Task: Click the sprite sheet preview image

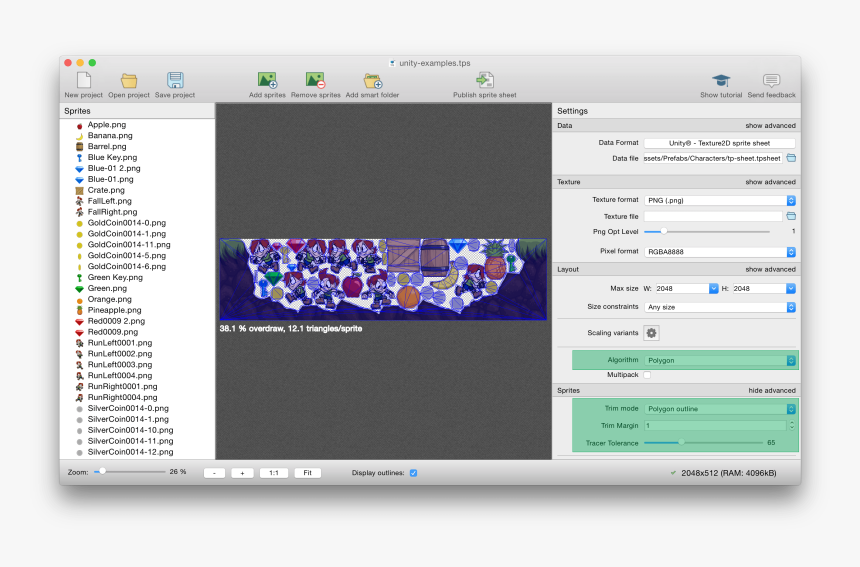Action: (383, 279)
